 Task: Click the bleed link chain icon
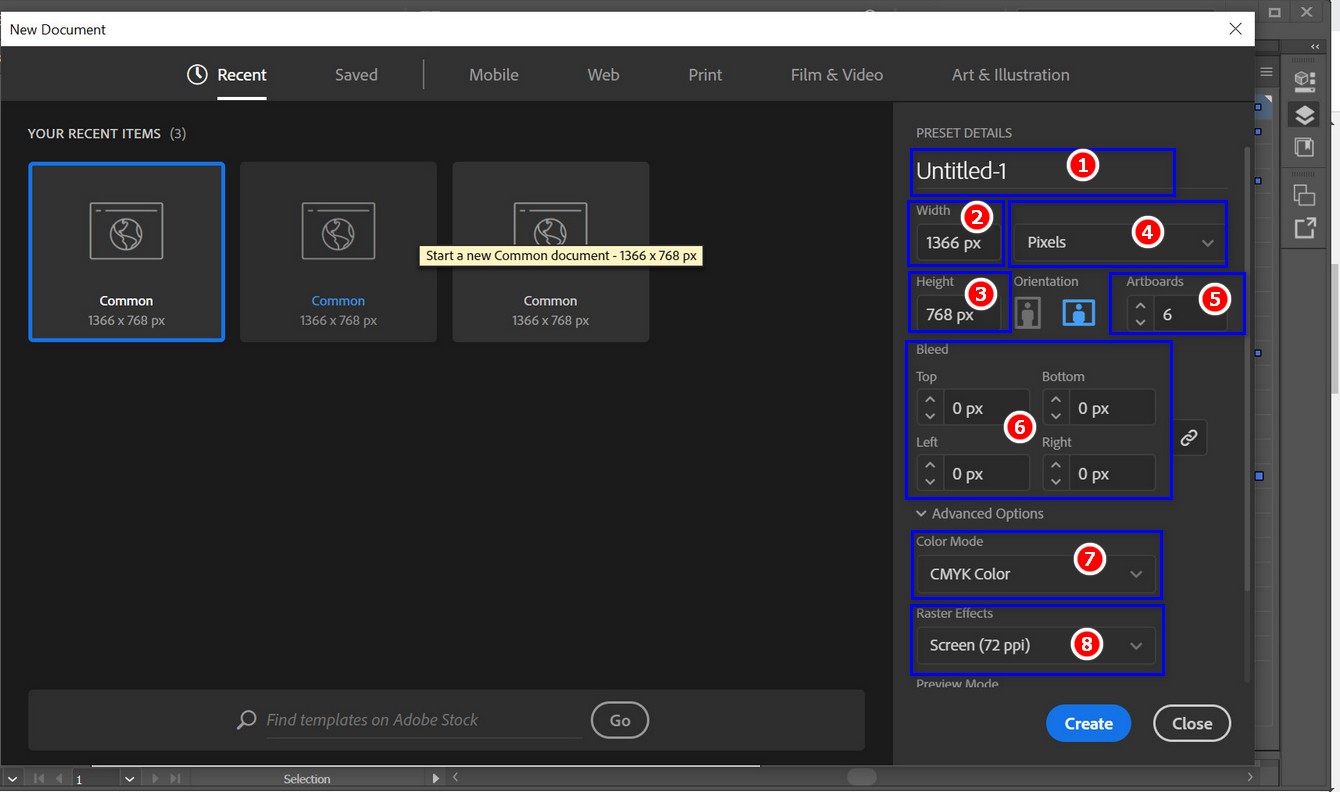[x=1188, y=438]
